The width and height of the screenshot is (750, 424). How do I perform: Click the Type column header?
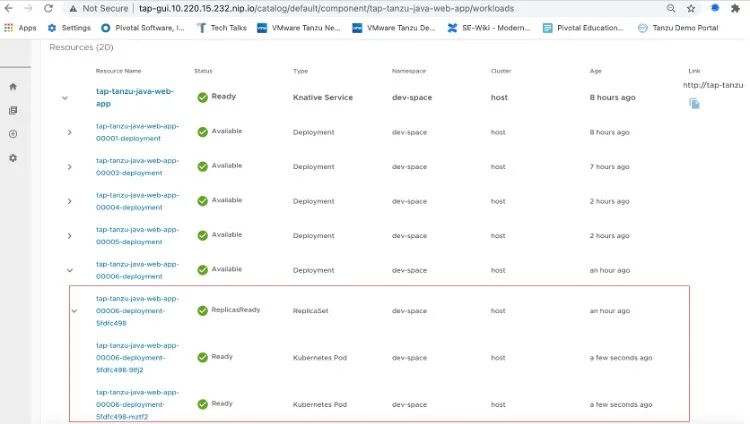coord(300,71)
